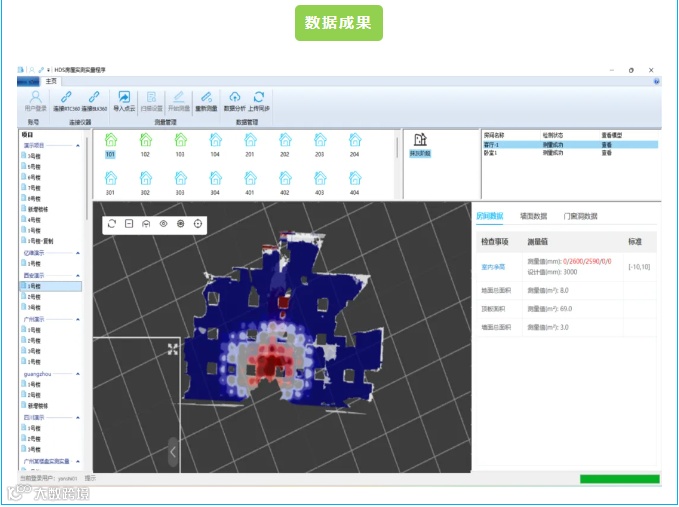
Task: Run 数据分析 data analysis
Action: pyautogui.click(x=235, y=101)
